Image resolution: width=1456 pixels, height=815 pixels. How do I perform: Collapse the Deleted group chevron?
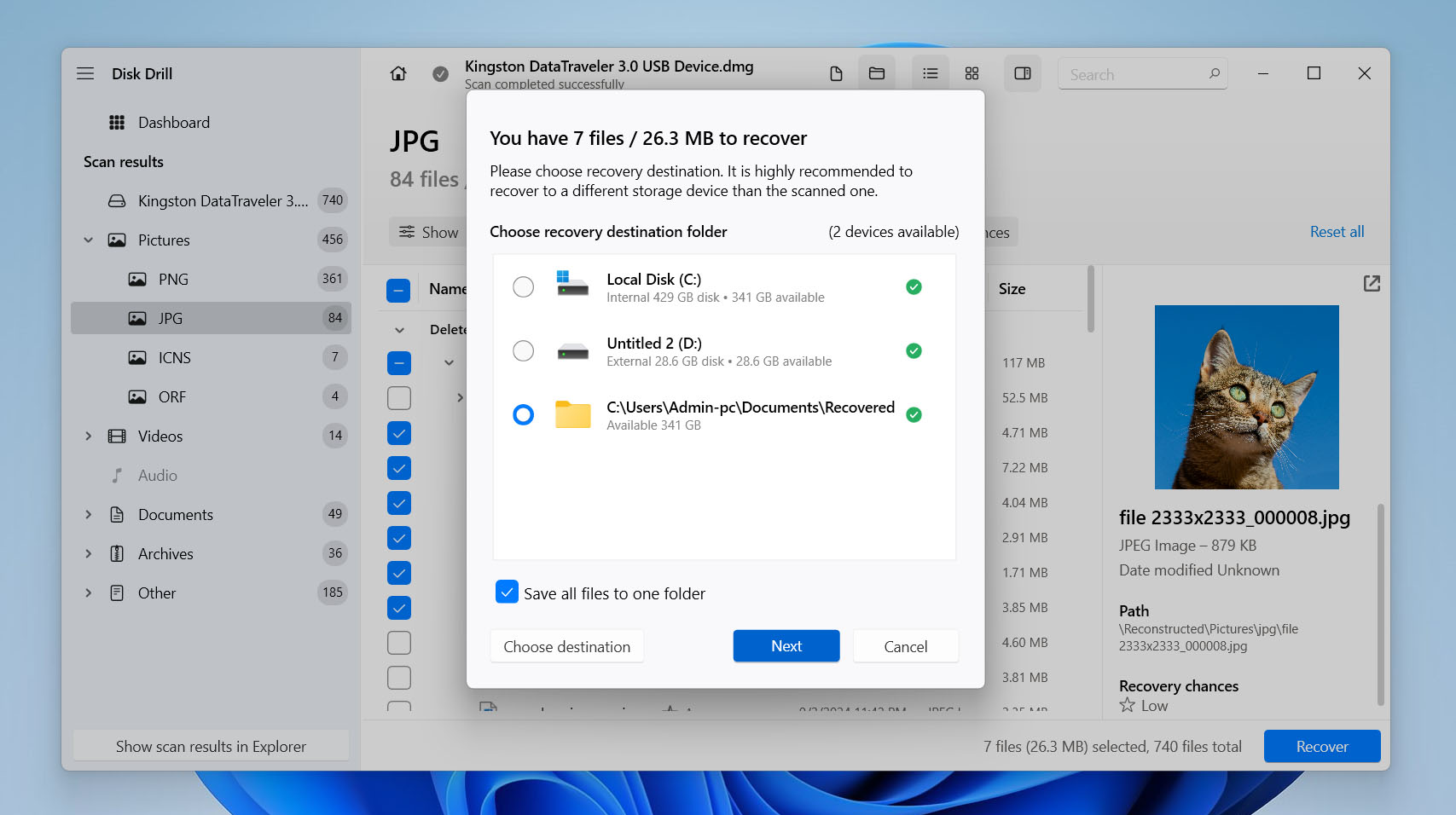(x=399, y=330)
